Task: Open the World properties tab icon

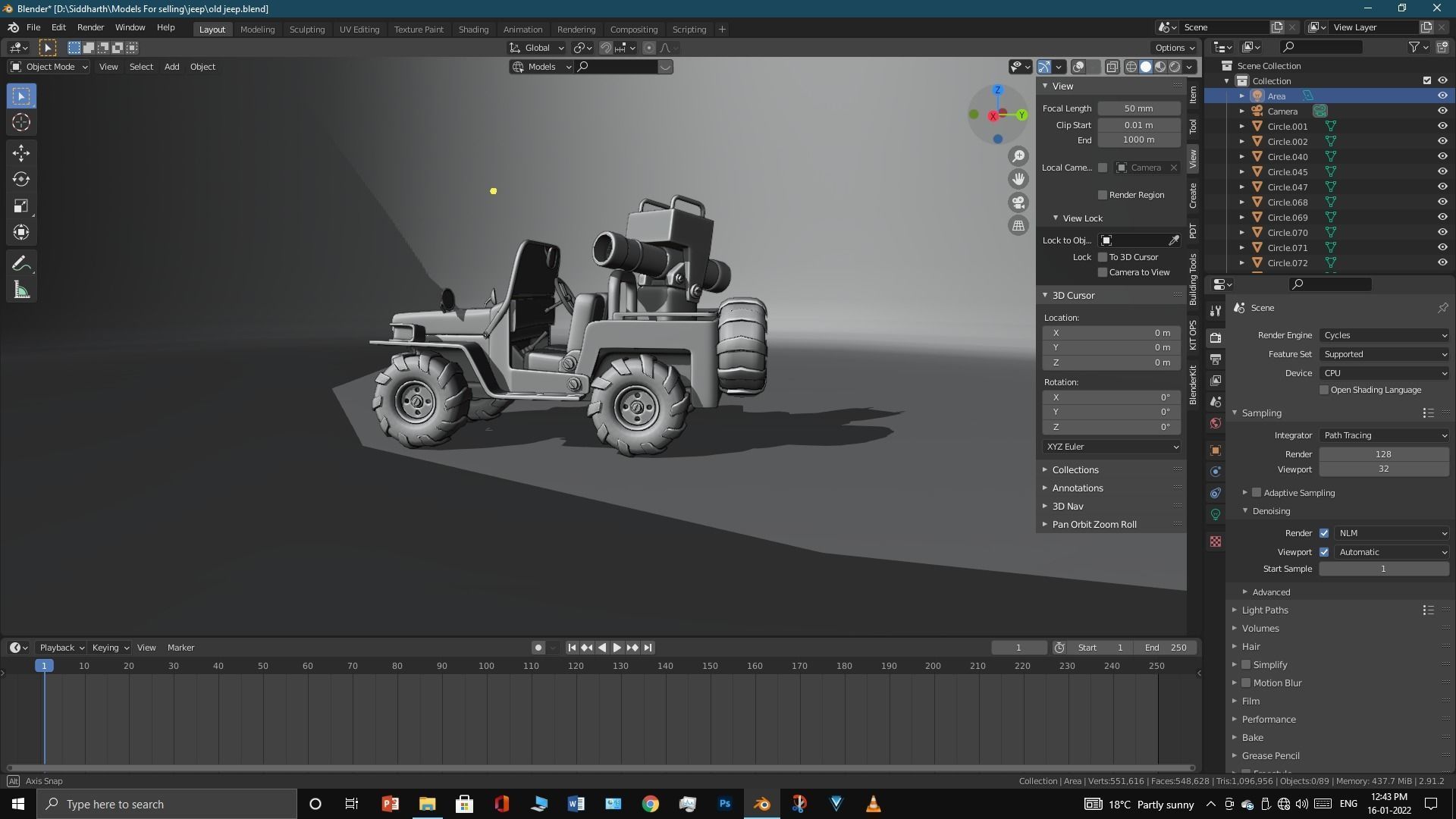Action: click(1216, 423)
